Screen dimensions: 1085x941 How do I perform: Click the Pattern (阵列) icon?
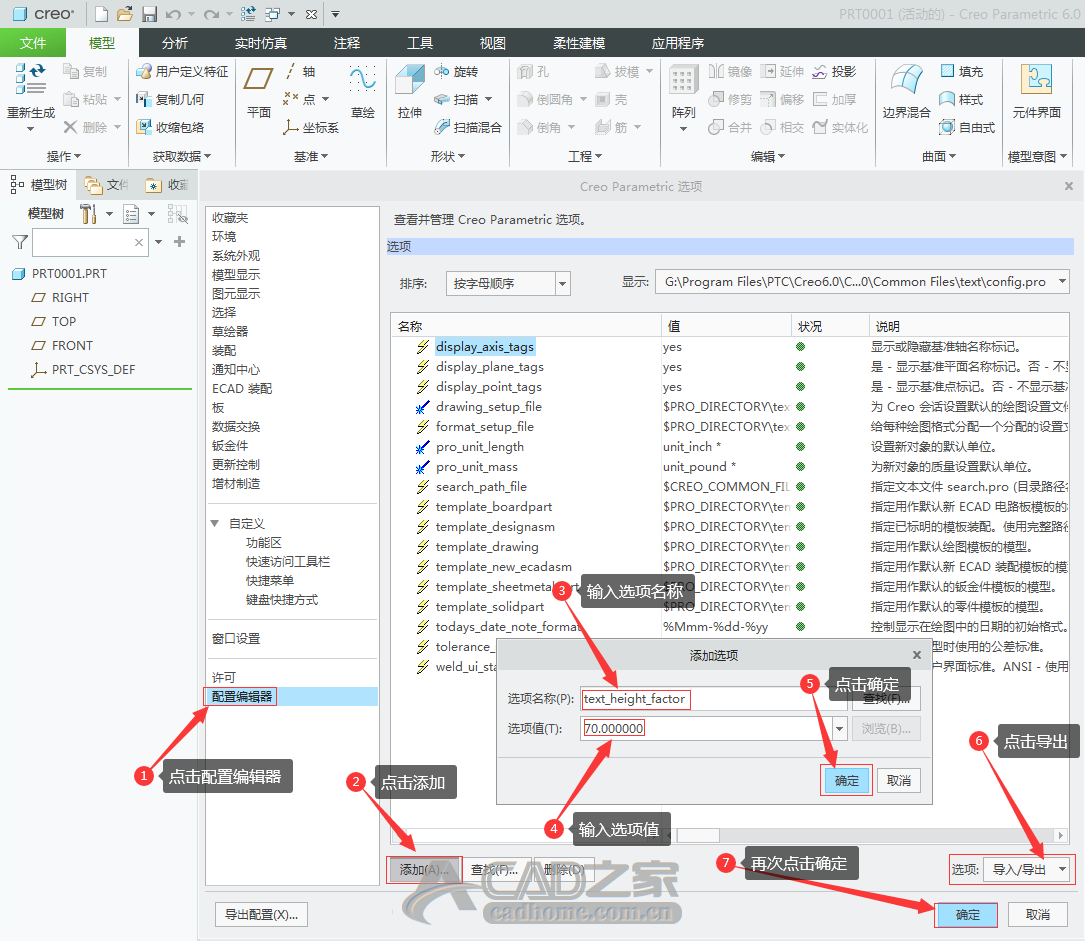click(x=683, y=80)
